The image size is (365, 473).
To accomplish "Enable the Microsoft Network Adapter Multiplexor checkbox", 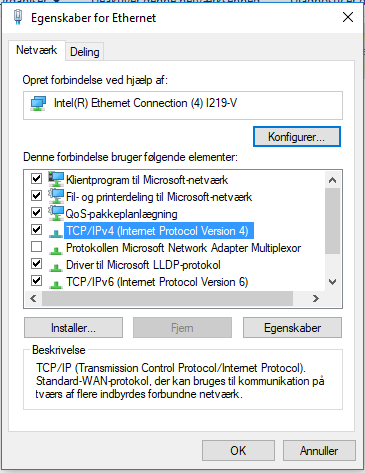I will [36, 247].
